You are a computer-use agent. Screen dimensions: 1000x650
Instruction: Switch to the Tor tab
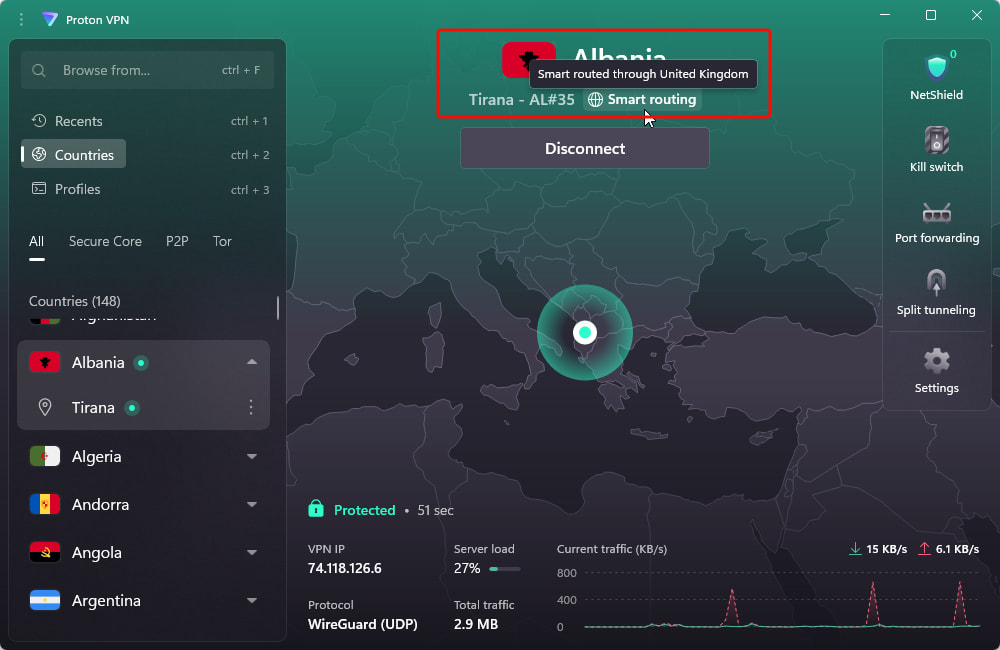click(222, 241)
